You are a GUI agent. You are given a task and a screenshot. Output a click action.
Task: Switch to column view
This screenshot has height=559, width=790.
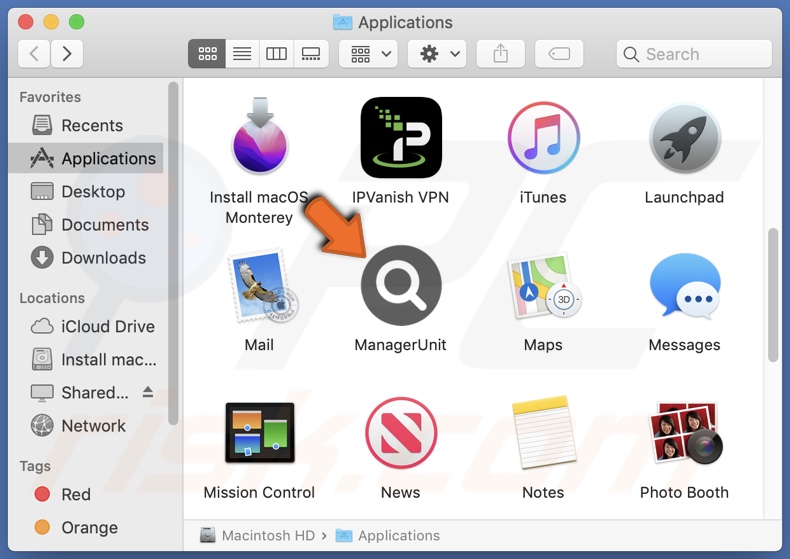276,53
